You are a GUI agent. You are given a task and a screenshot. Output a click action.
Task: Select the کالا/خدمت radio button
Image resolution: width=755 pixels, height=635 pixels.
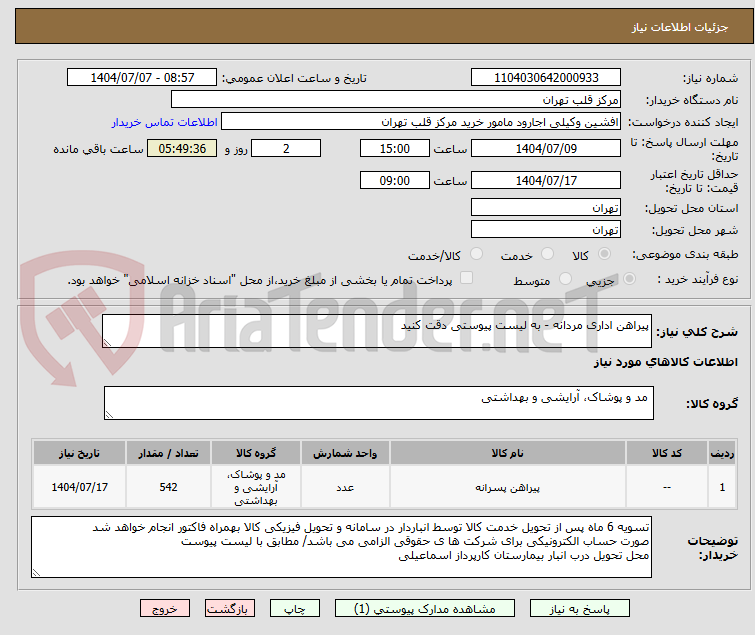pyautogui.click(x=476, y=254)
